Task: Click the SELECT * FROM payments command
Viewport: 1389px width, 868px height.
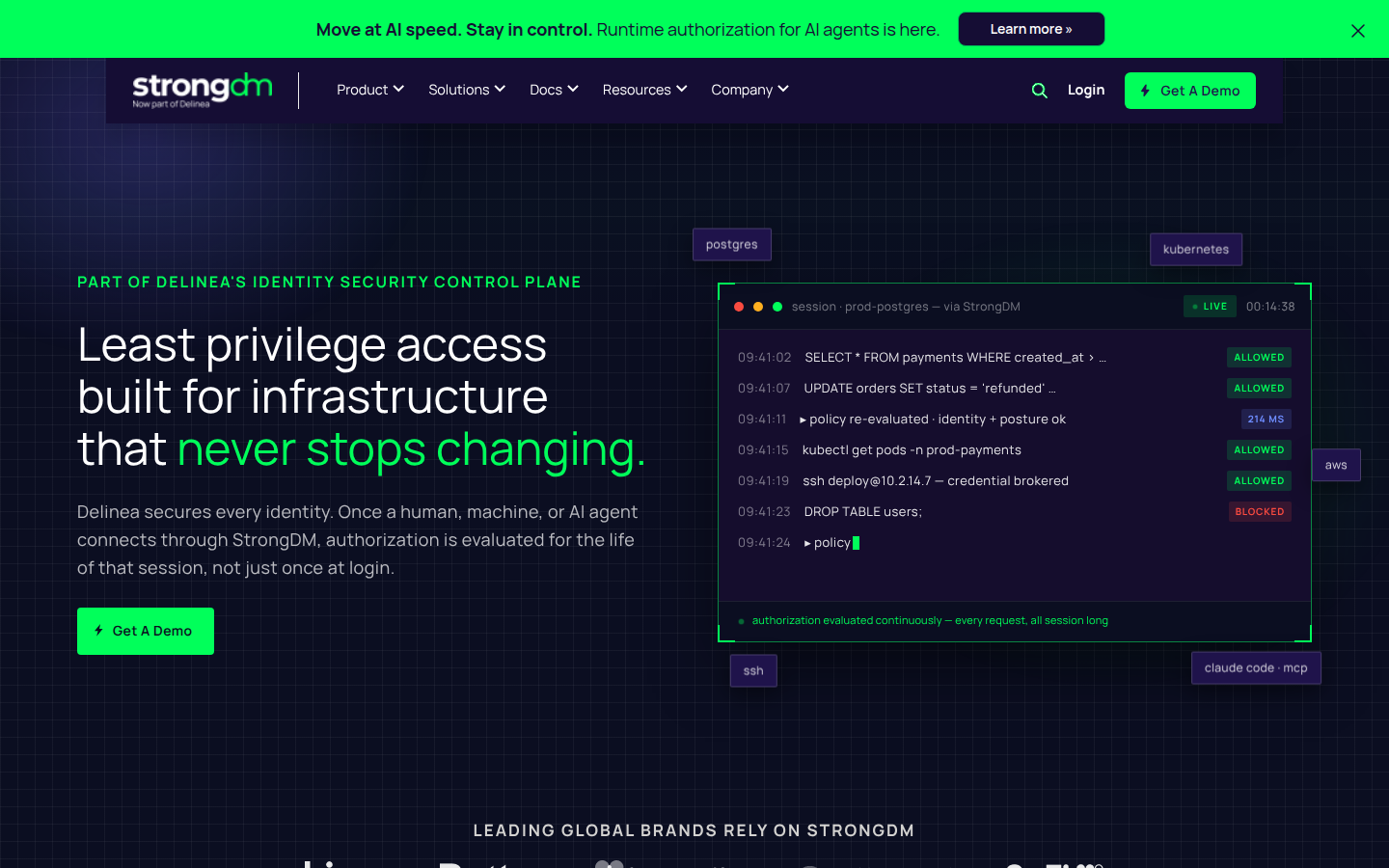Action: point(955,358)
